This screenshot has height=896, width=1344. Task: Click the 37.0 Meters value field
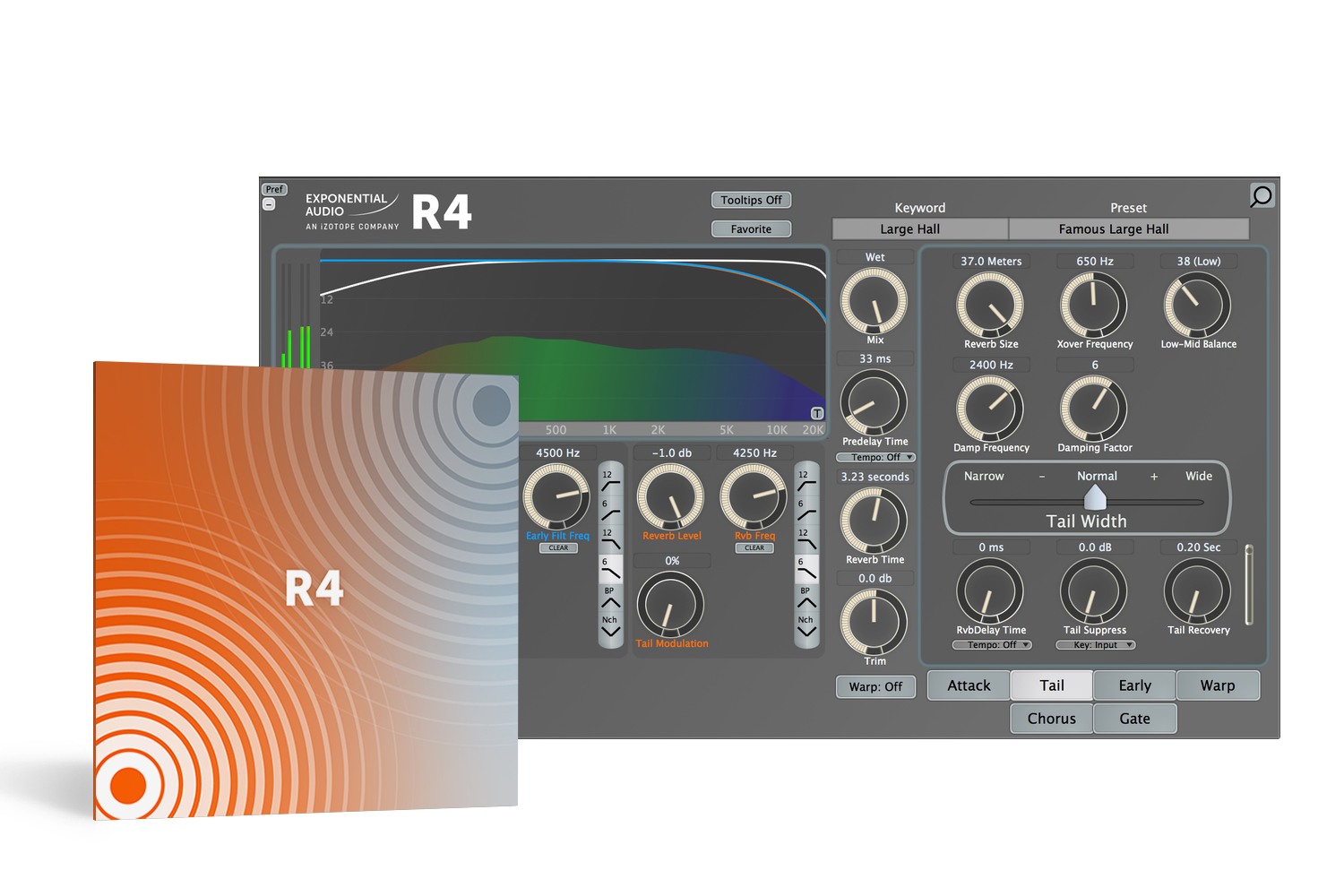click(x=991, y=261)
